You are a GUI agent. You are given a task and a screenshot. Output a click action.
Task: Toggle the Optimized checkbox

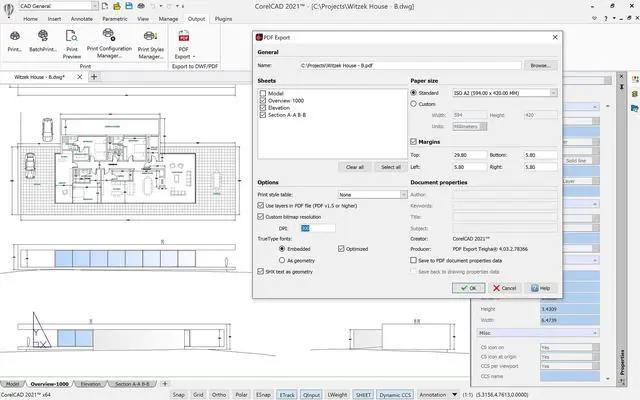click(x=341, y=248)
